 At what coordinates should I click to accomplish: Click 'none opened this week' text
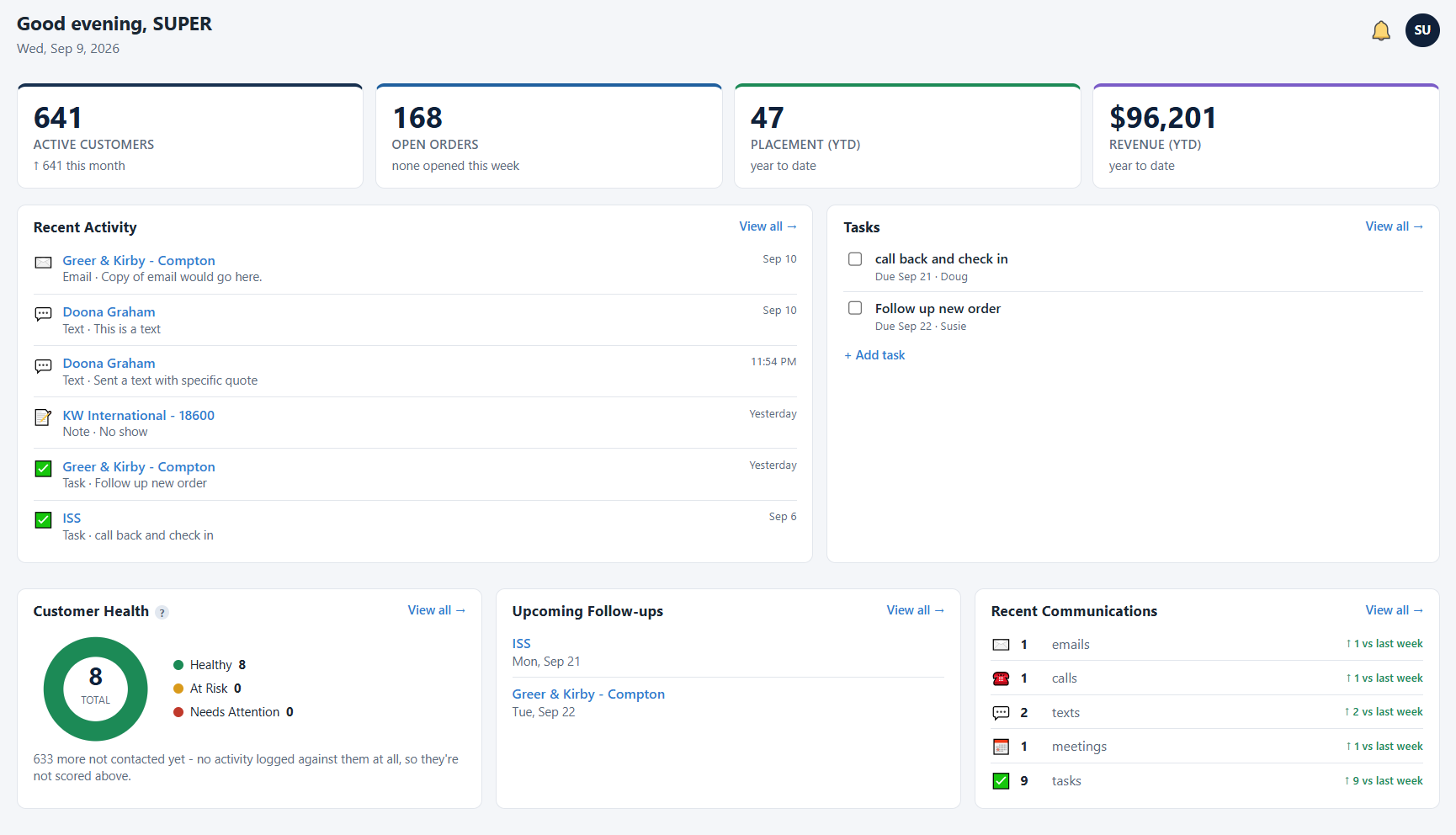pos(455,166)
